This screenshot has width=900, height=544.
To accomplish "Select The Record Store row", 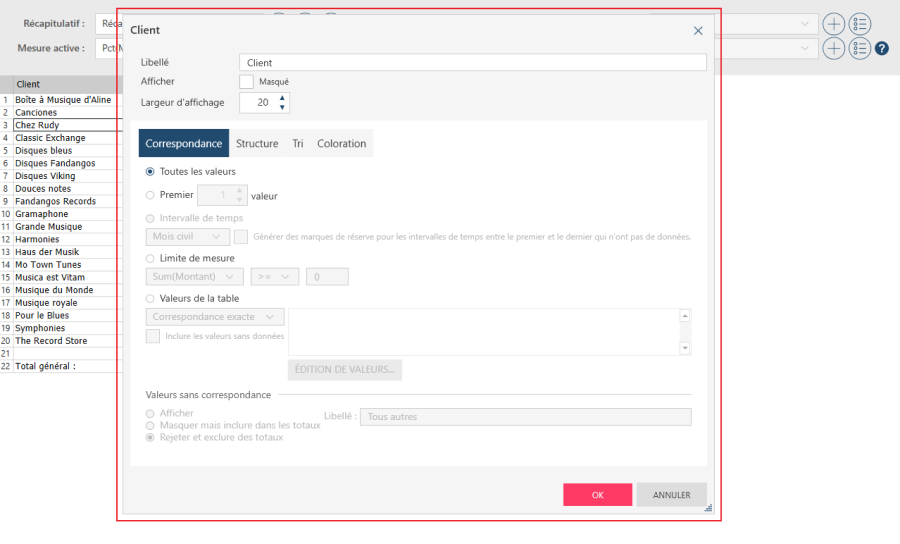I will pyautogui.click(x=68, y=341).
